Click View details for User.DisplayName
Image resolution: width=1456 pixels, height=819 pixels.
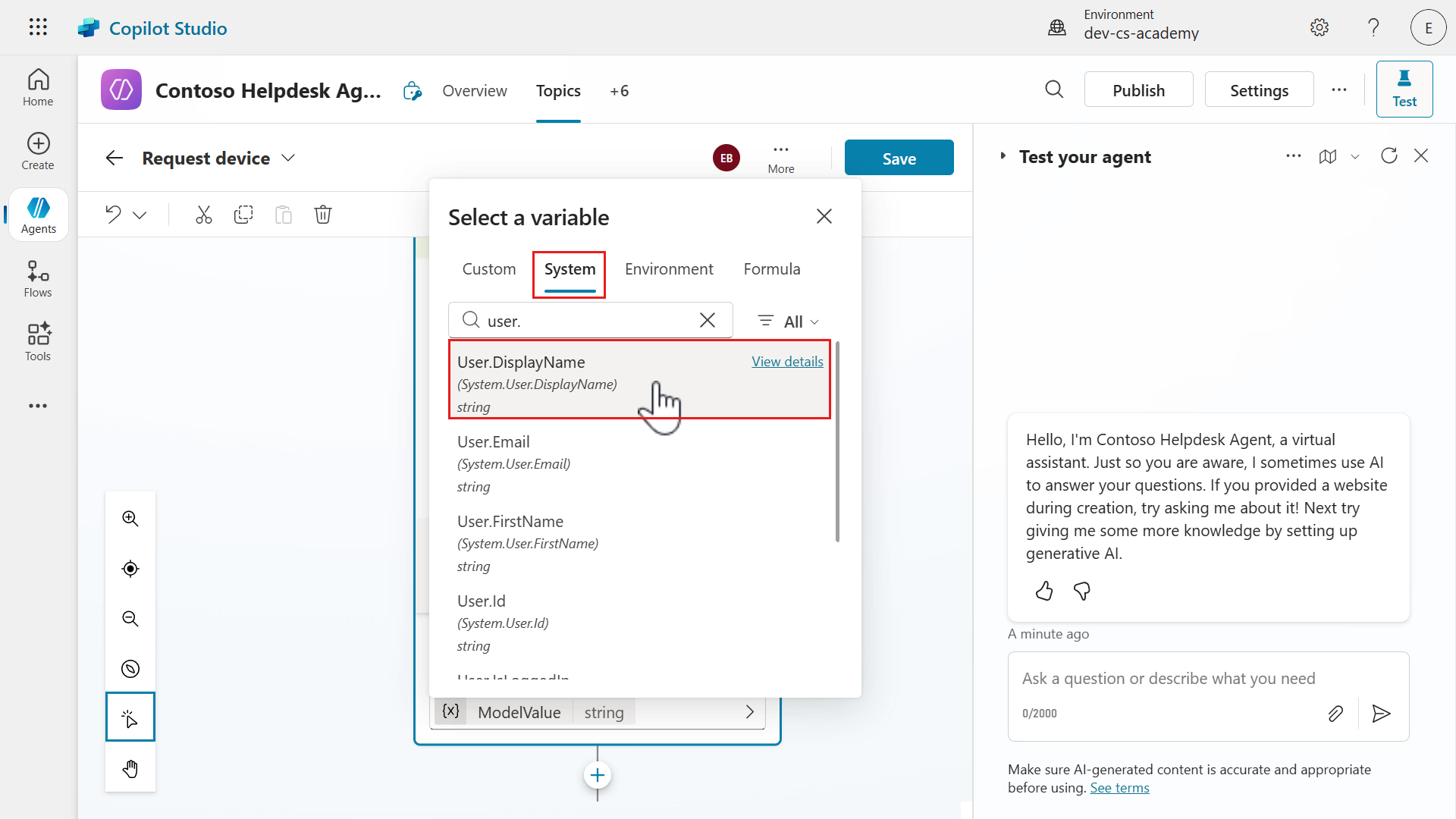[x=787, y=362]
